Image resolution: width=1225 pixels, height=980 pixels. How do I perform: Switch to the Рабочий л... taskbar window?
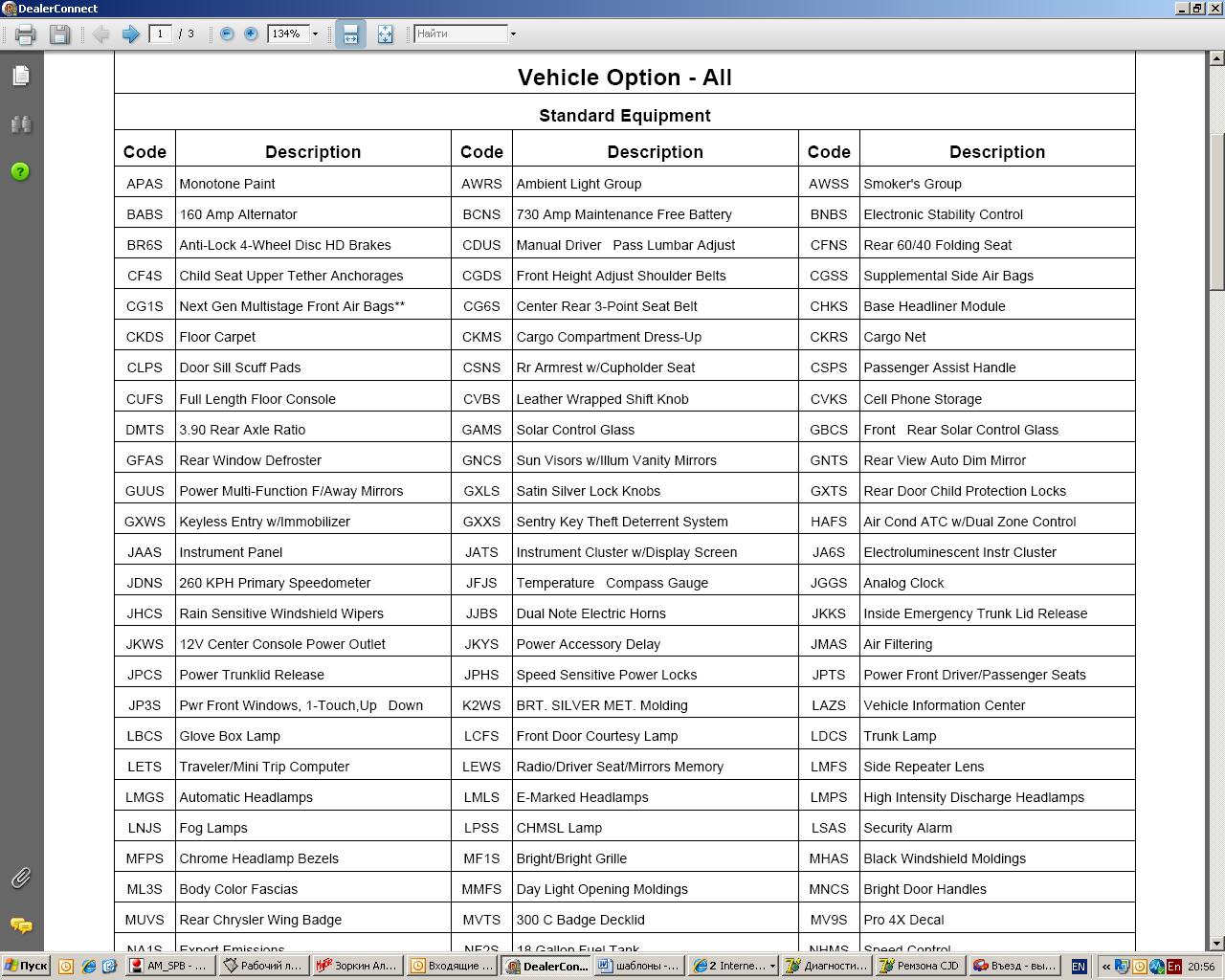coord(262,966)
